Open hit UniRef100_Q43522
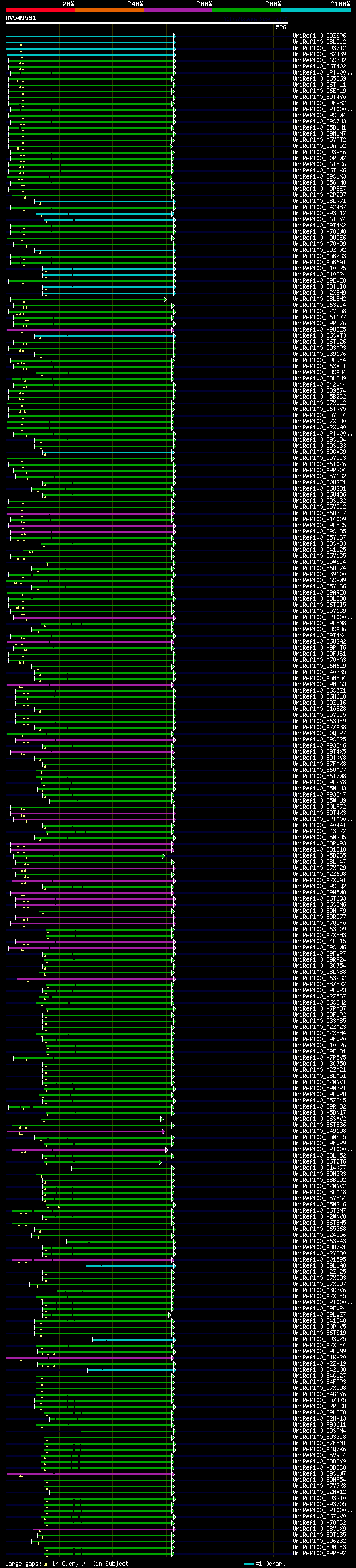 point(319,832)
